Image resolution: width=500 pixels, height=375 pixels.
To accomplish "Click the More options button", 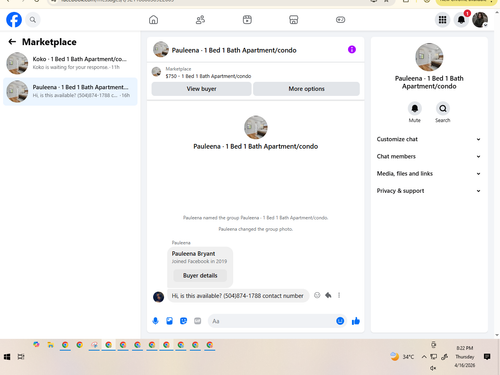I will pos(306,89).
